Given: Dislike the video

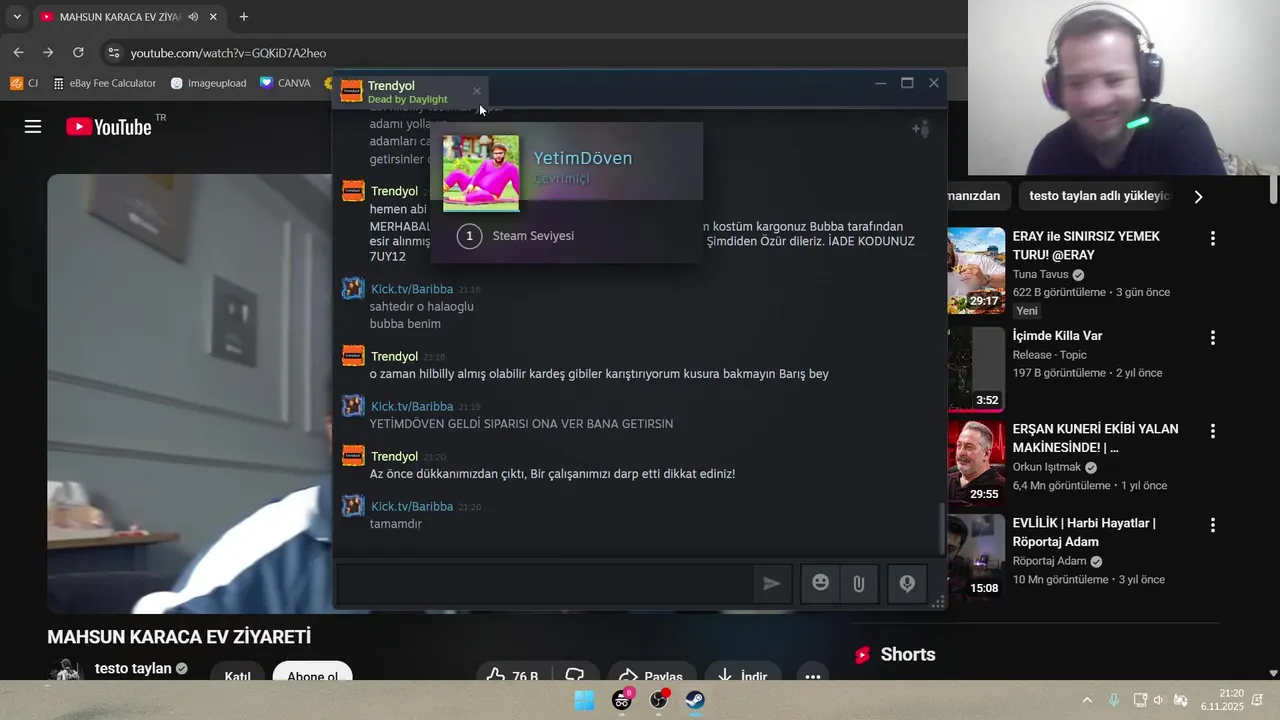Looking at the screenshot, I should point(575,672).
